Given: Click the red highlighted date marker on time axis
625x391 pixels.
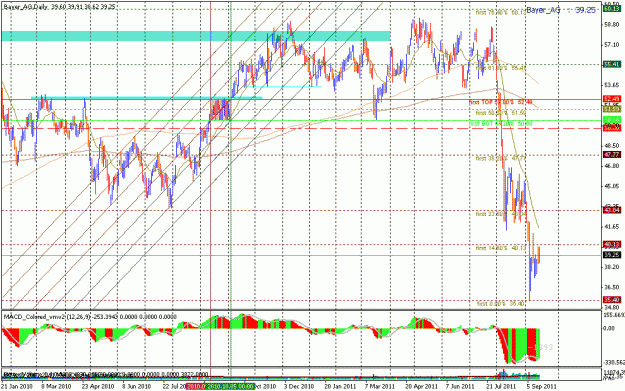Looking at the screenshot, I should (x=197, y=386).
